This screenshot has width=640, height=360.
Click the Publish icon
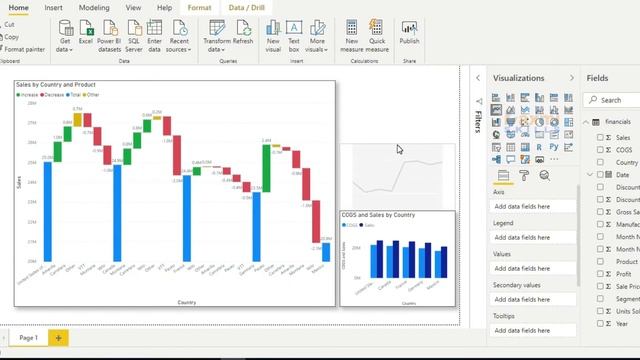click(x=409, y=28)
